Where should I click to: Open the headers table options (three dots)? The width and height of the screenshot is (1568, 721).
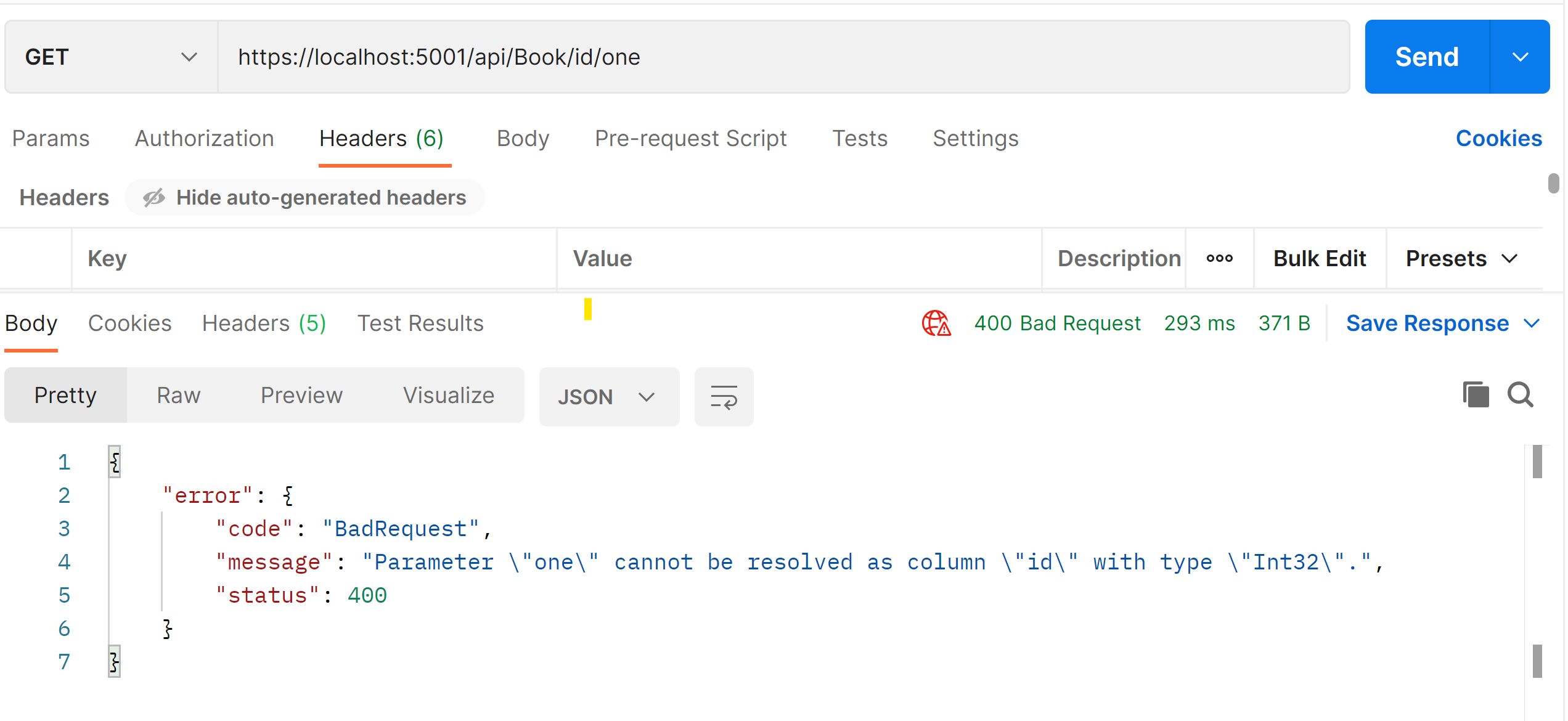(1219, 258)
